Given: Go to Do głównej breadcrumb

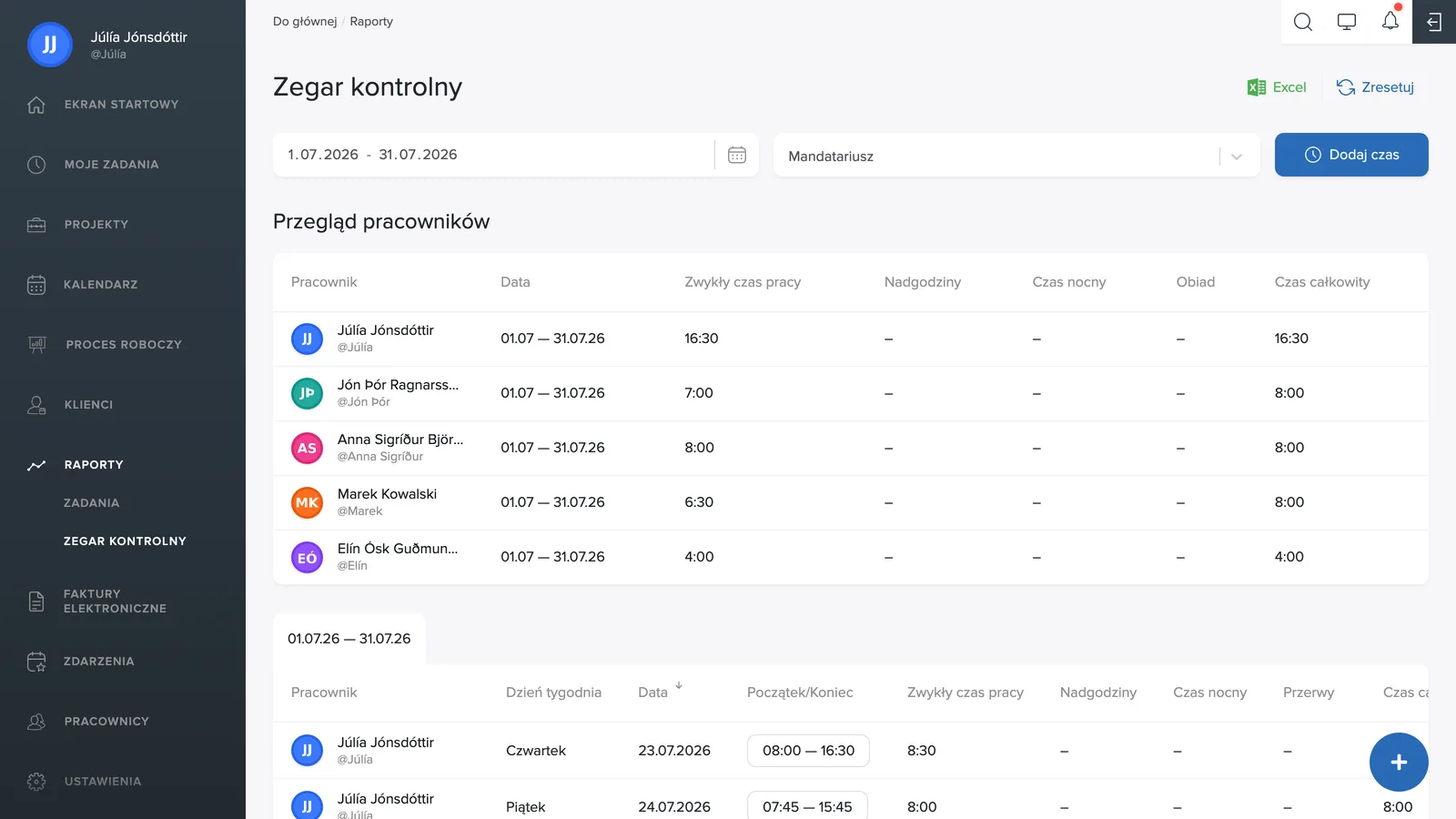Looking at the screenshot, I should (305, 21).
